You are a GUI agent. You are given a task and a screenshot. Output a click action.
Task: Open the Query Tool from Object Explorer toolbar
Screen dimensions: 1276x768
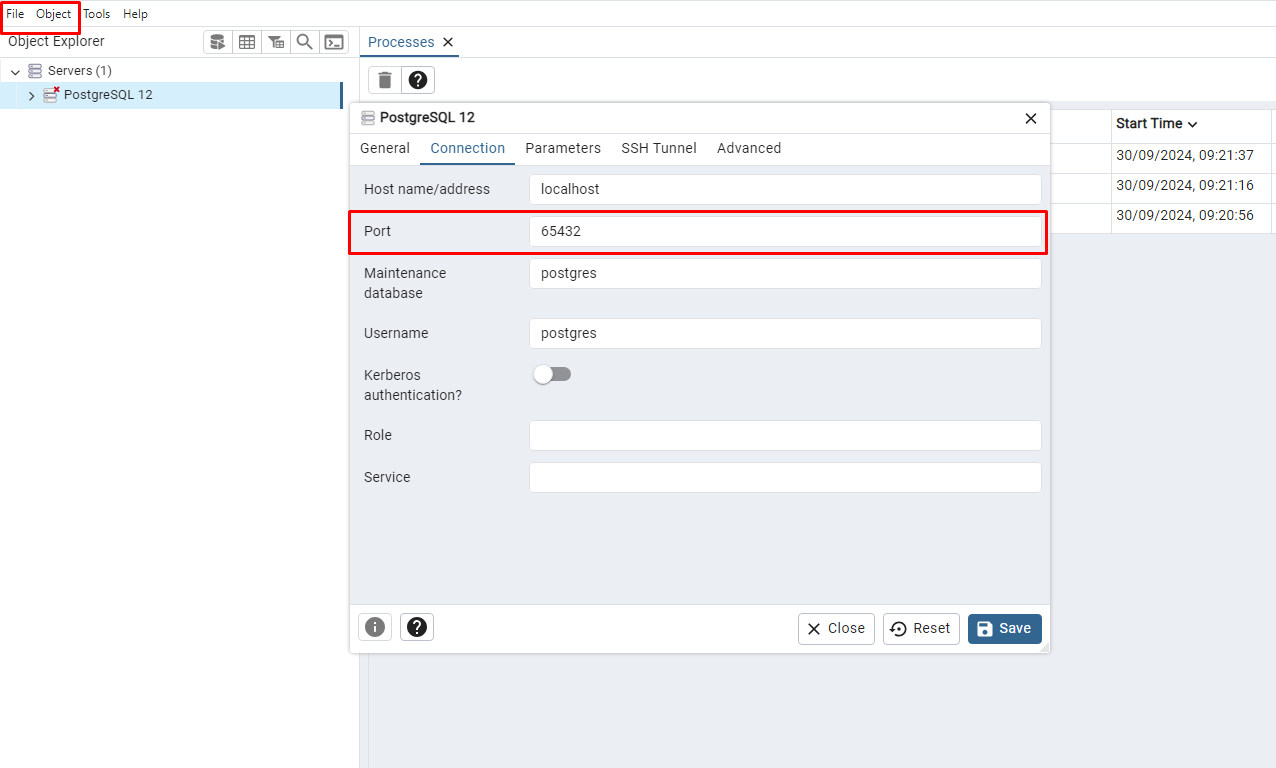click(x=217, y=42)
